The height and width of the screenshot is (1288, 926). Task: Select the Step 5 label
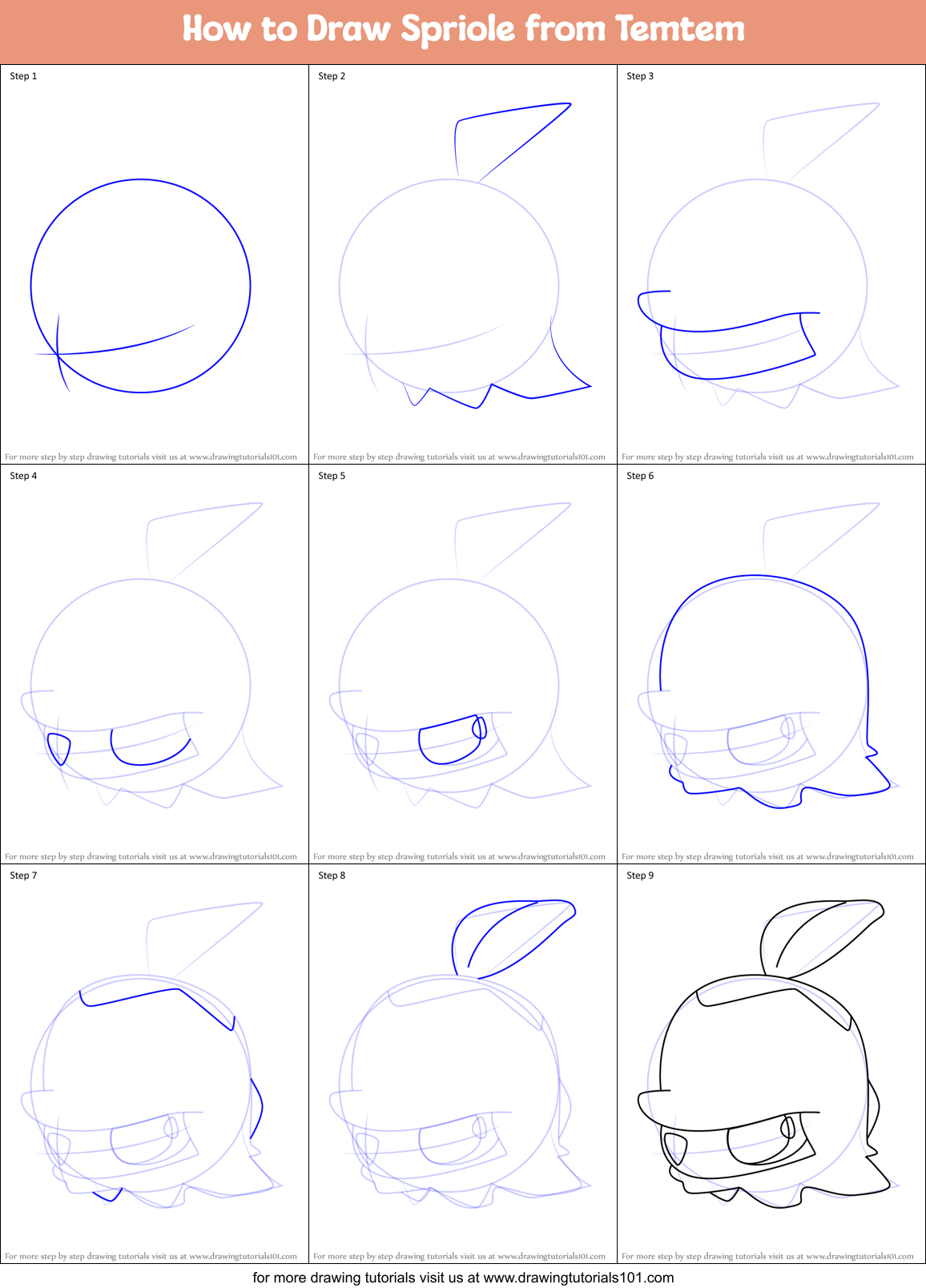[332, 476]
